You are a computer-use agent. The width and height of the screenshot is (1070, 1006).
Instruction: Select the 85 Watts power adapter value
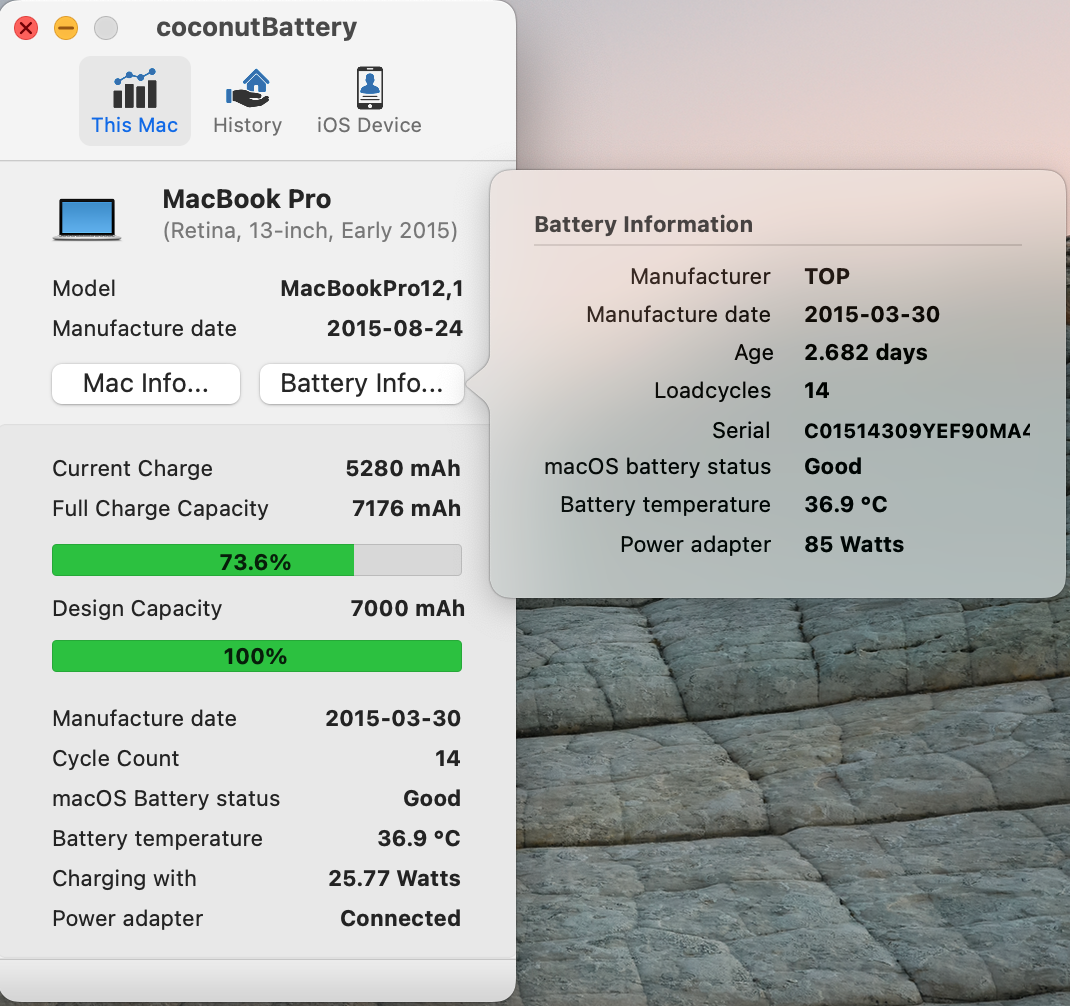(854, 545)
